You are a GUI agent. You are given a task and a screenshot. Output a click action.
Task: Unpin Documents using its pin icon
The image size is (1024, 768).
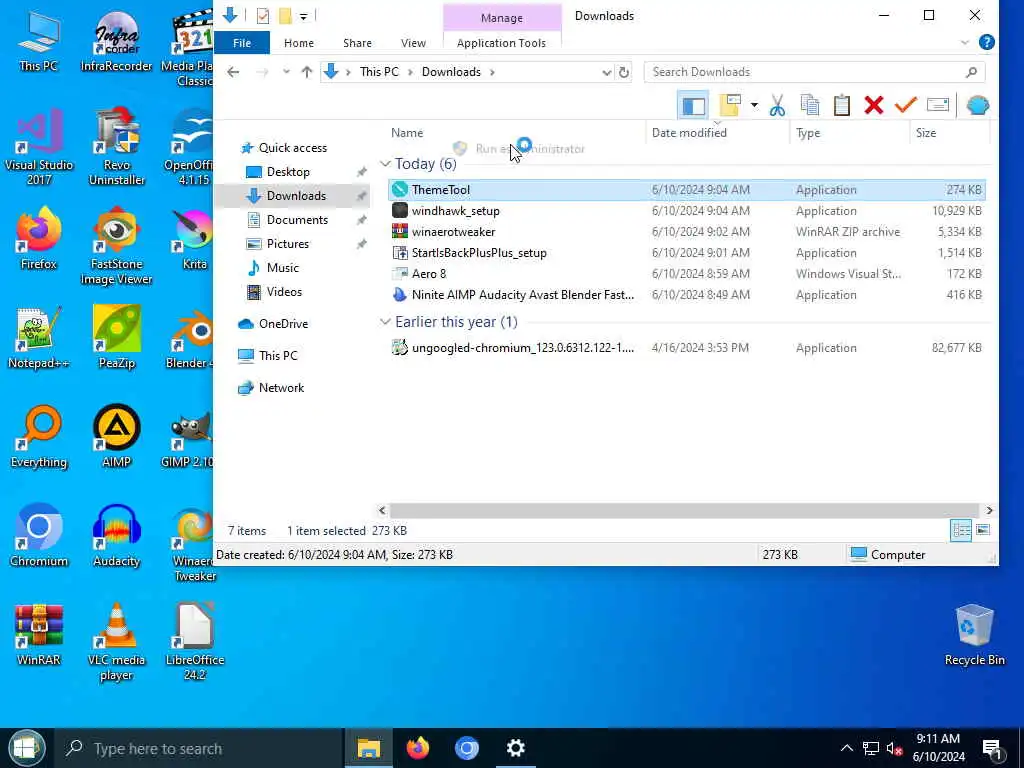point(361,220)
